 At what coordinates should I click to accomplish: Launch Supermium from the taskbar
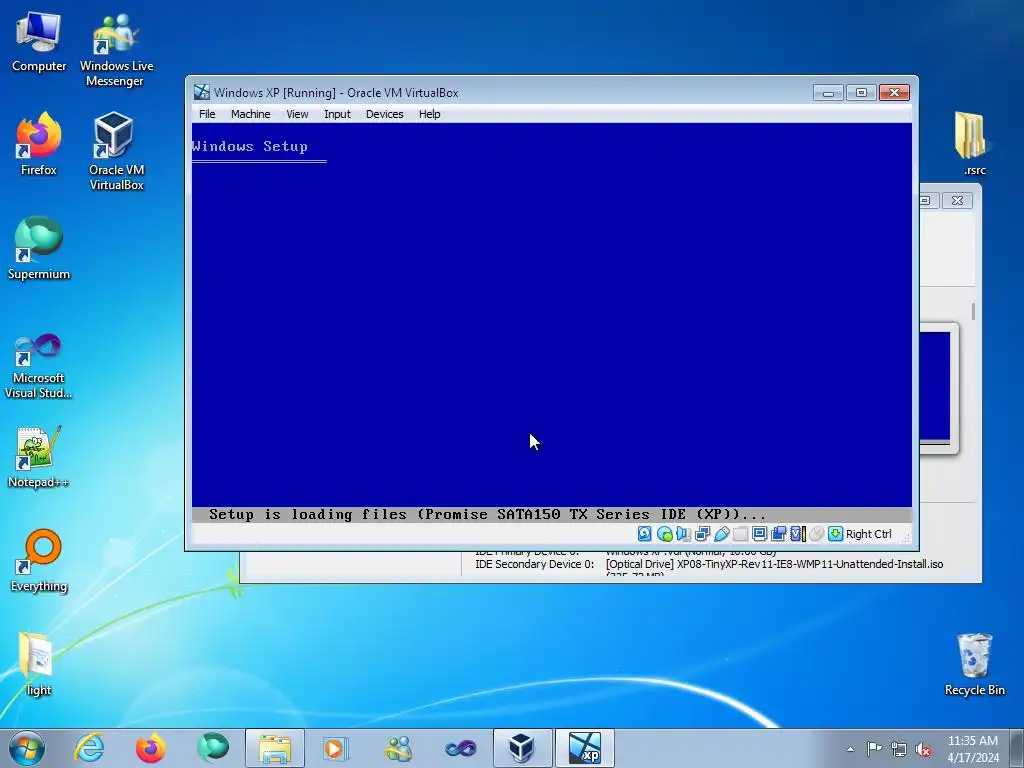click(213, 748)
